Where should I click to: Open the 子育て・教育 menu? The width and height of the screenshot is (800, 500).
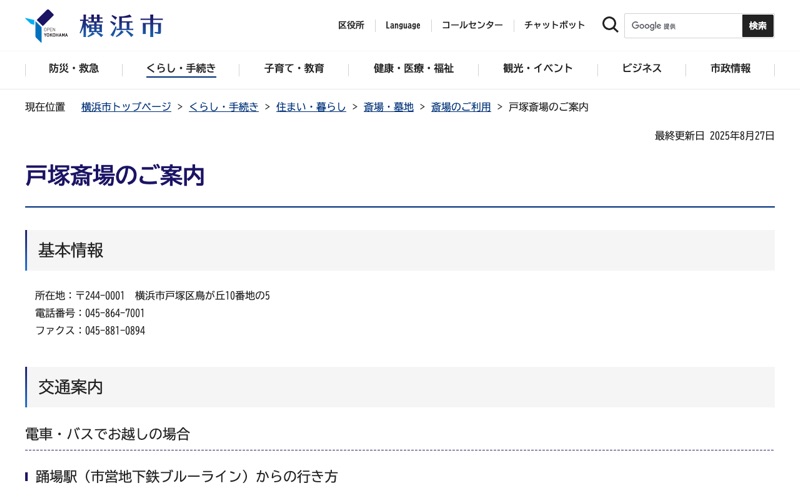click(294, 68)
